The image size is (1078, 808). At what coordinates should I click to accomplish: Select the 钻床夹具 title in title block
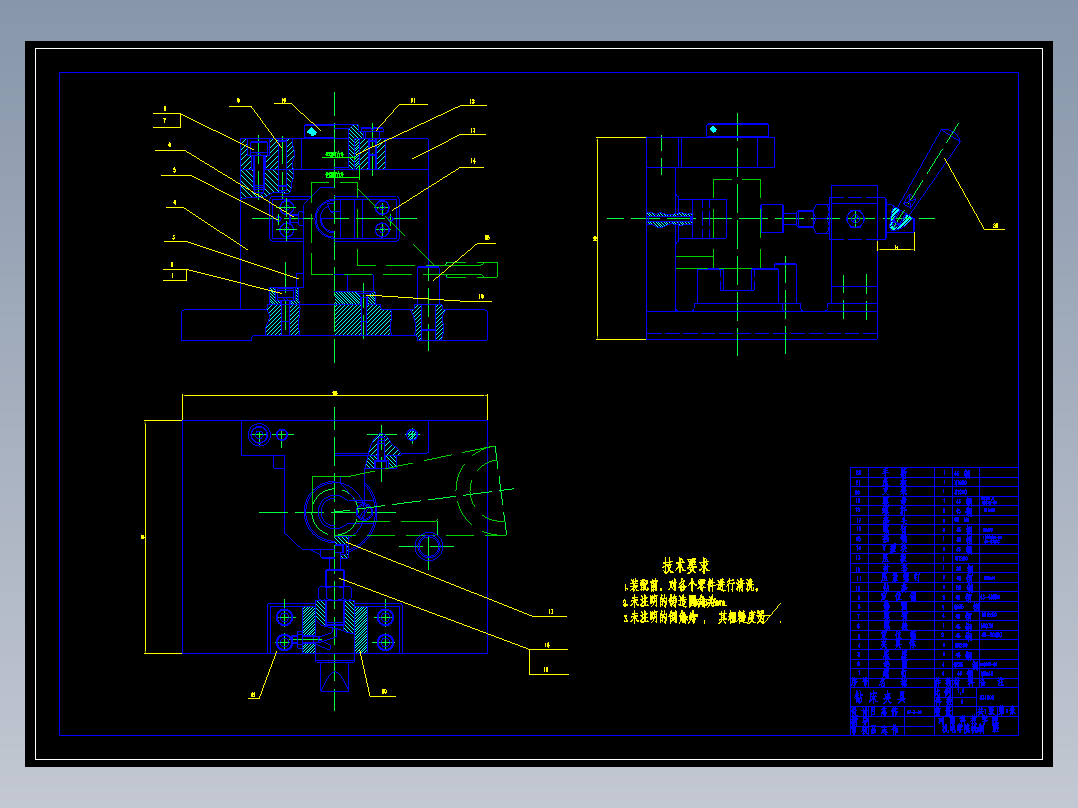click(881, 697)
